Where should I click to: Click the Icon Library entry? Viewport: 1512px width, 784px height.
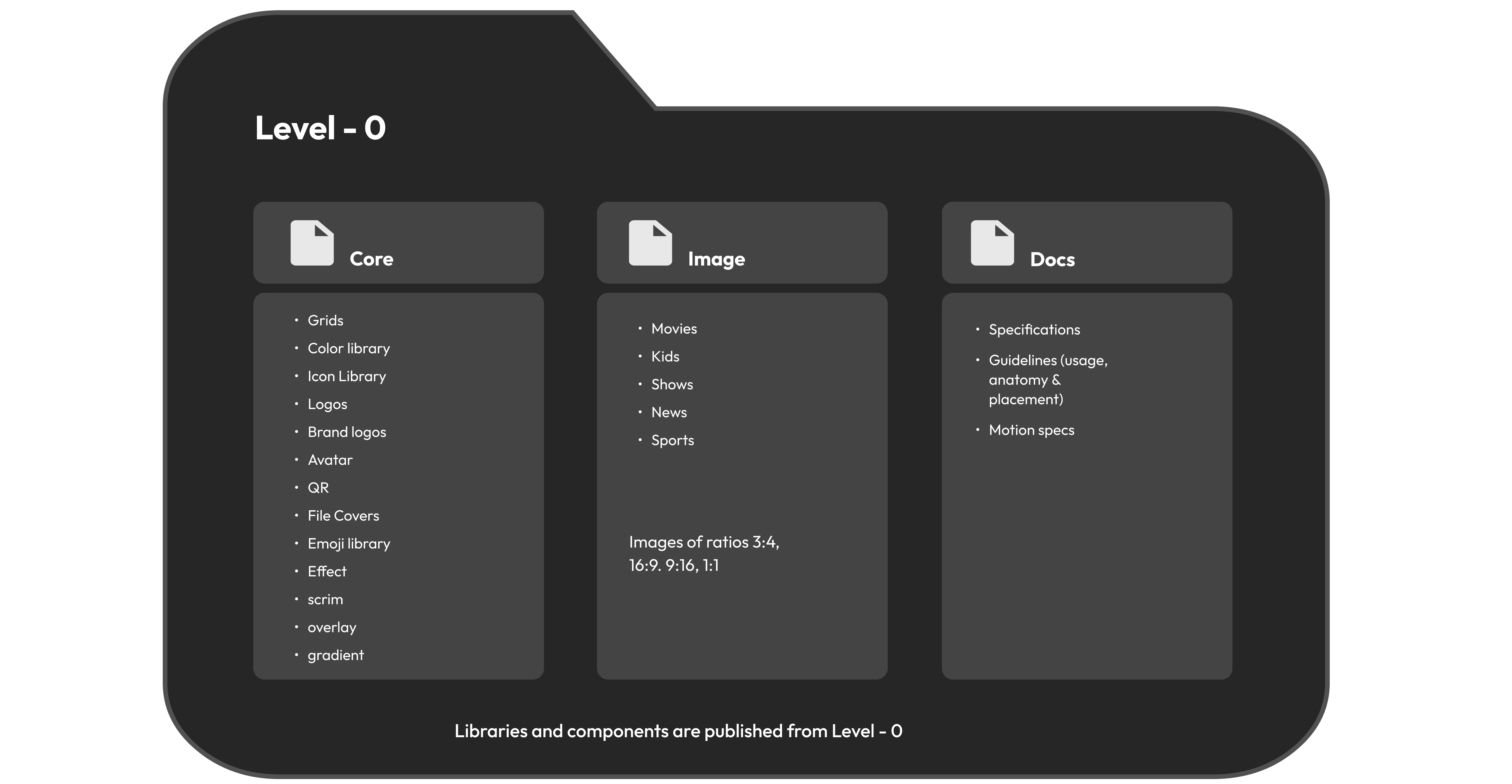pos(346,376)
